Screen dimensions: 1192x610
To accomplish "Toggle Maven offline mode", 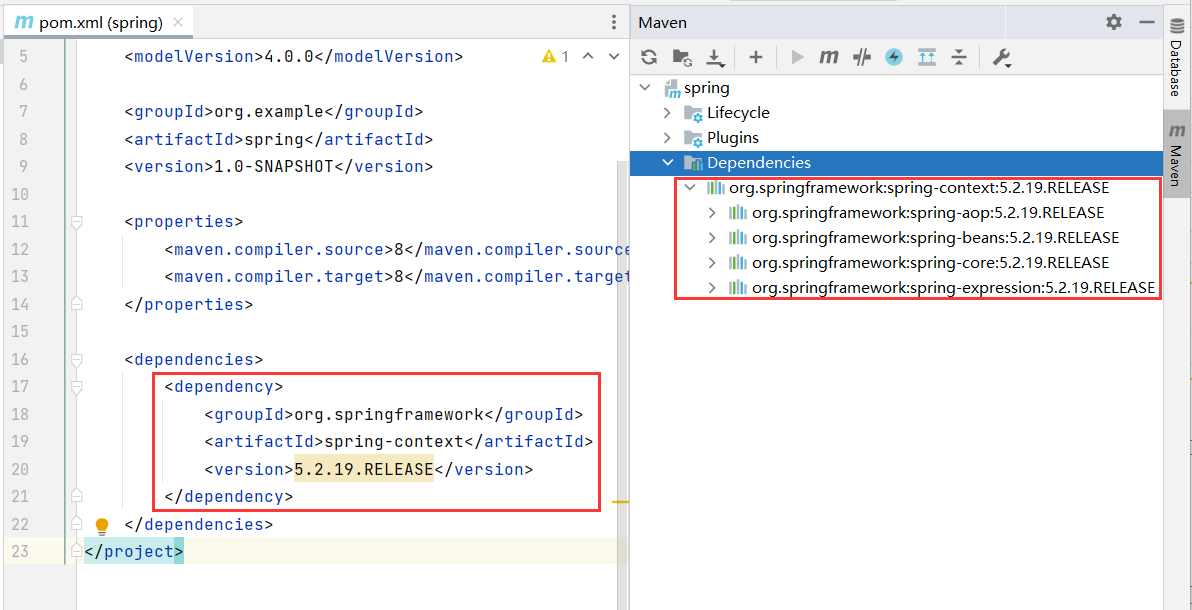I will [x=861, y=57].
